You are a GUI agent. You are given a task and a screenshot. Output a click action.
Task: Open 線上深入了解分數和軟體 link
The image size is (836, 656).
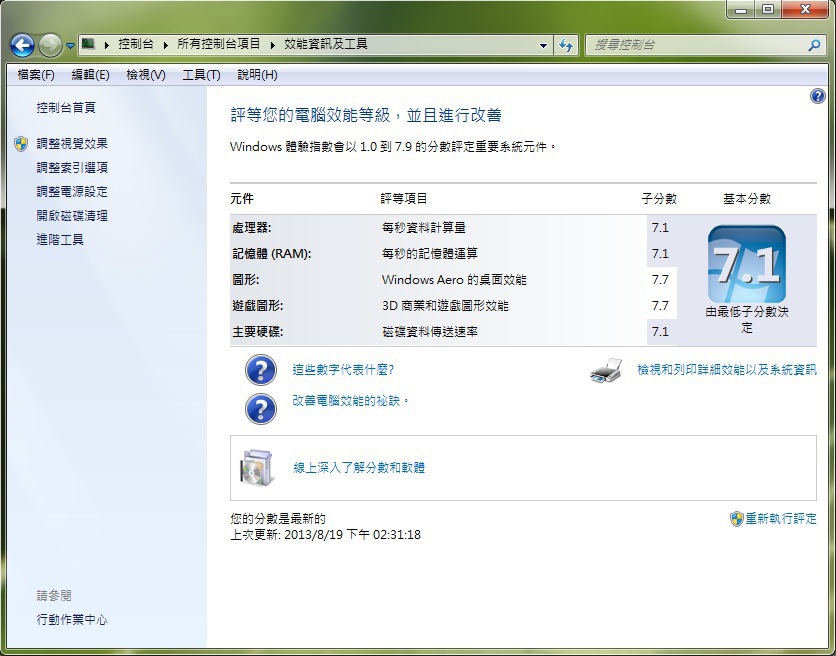click(x=359, y=468)
